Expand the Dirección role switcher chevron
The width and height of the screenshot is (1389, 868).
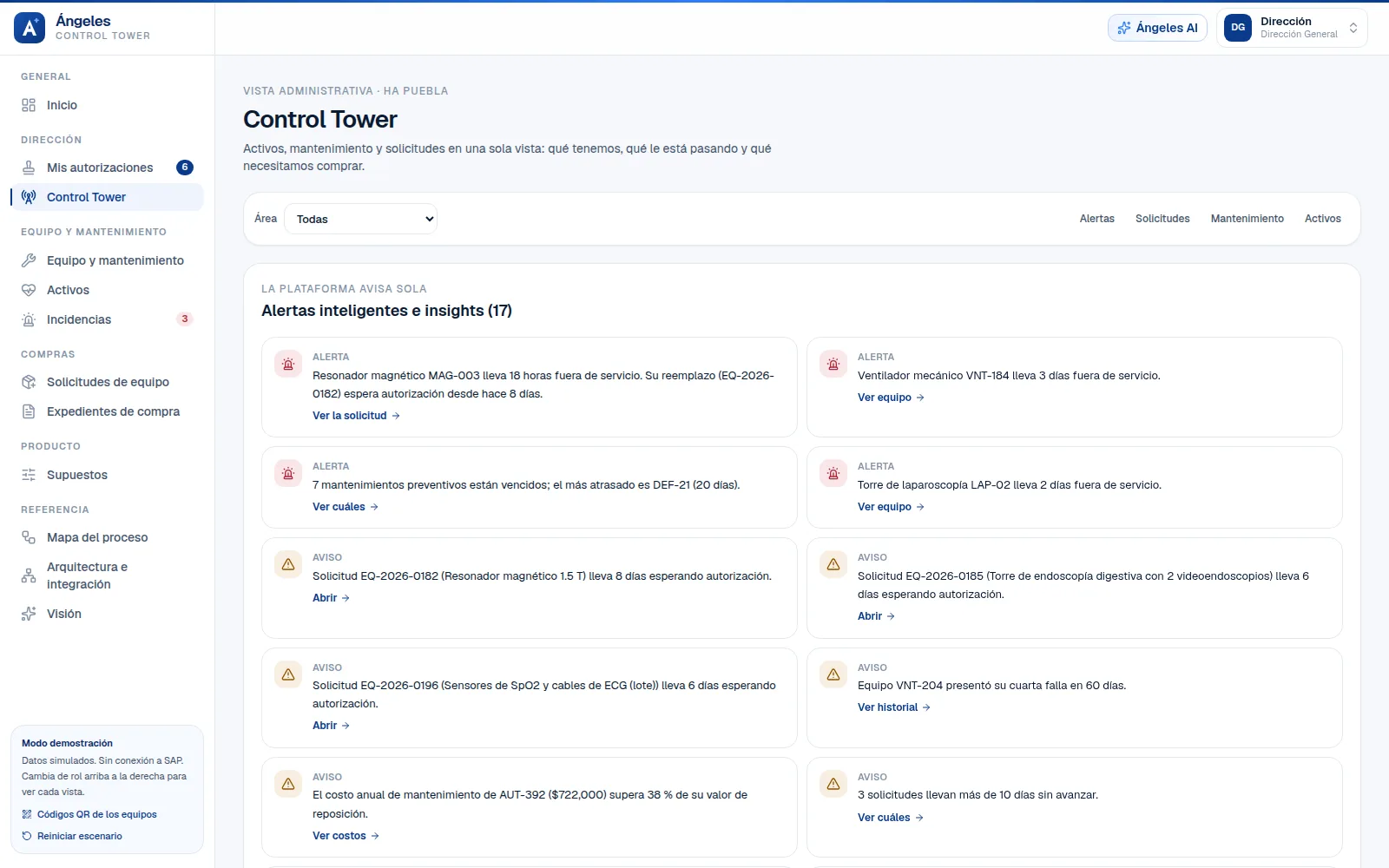tap(1353, 28)
